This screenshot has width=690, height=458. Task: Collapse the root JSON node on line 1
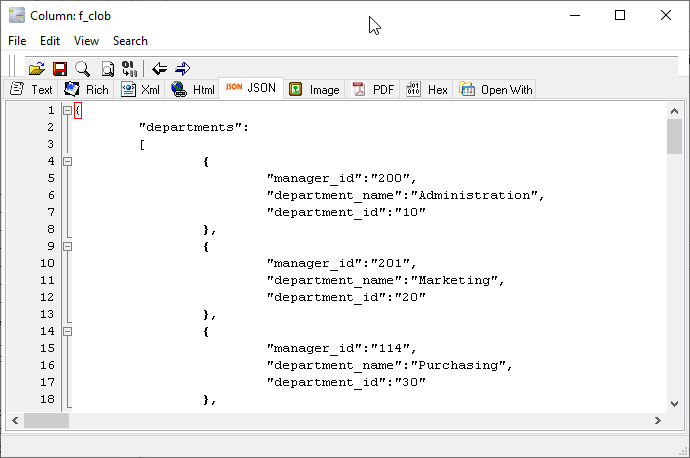(67, 110)
